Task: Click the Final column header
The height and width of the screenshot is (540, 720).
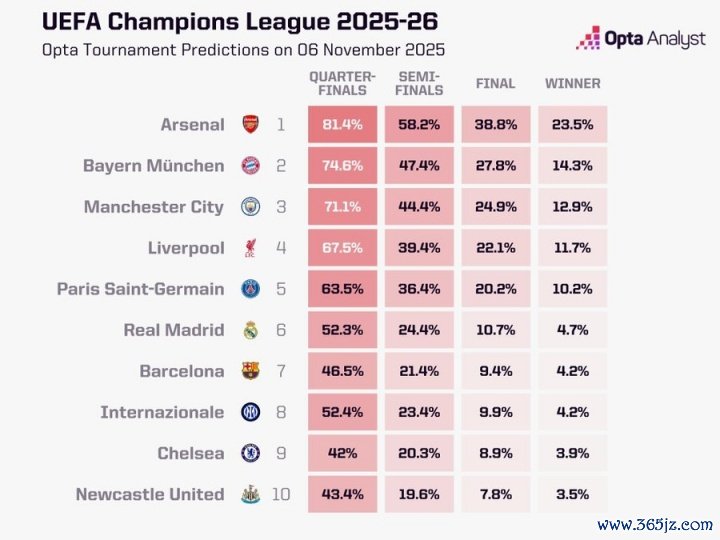Action: (496, 83)
